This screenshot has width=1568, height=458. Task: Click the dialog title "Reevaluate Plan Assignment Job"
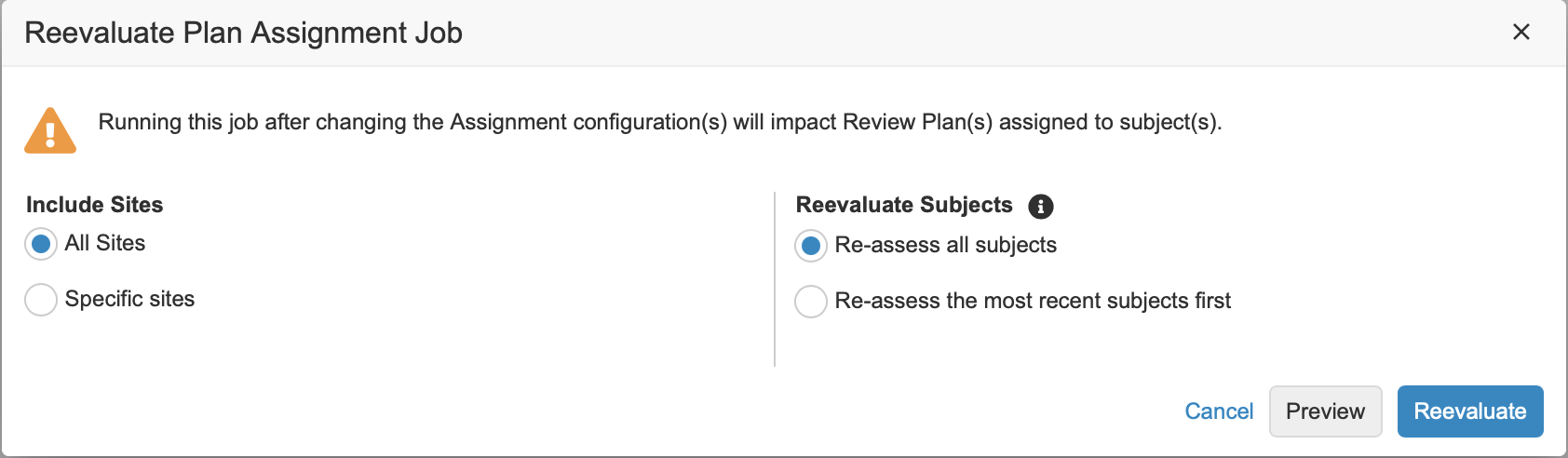pos(243,33)
